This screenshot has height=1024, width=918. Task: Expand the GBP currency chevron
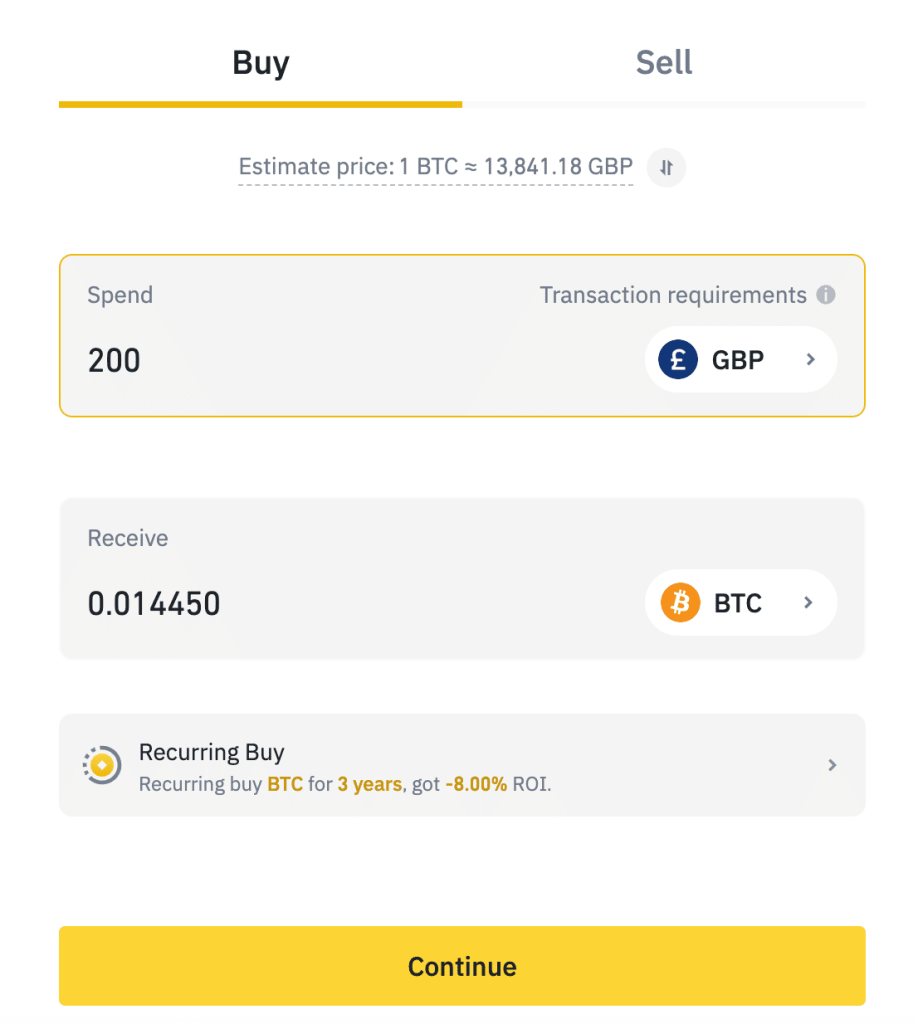(811, 359)
